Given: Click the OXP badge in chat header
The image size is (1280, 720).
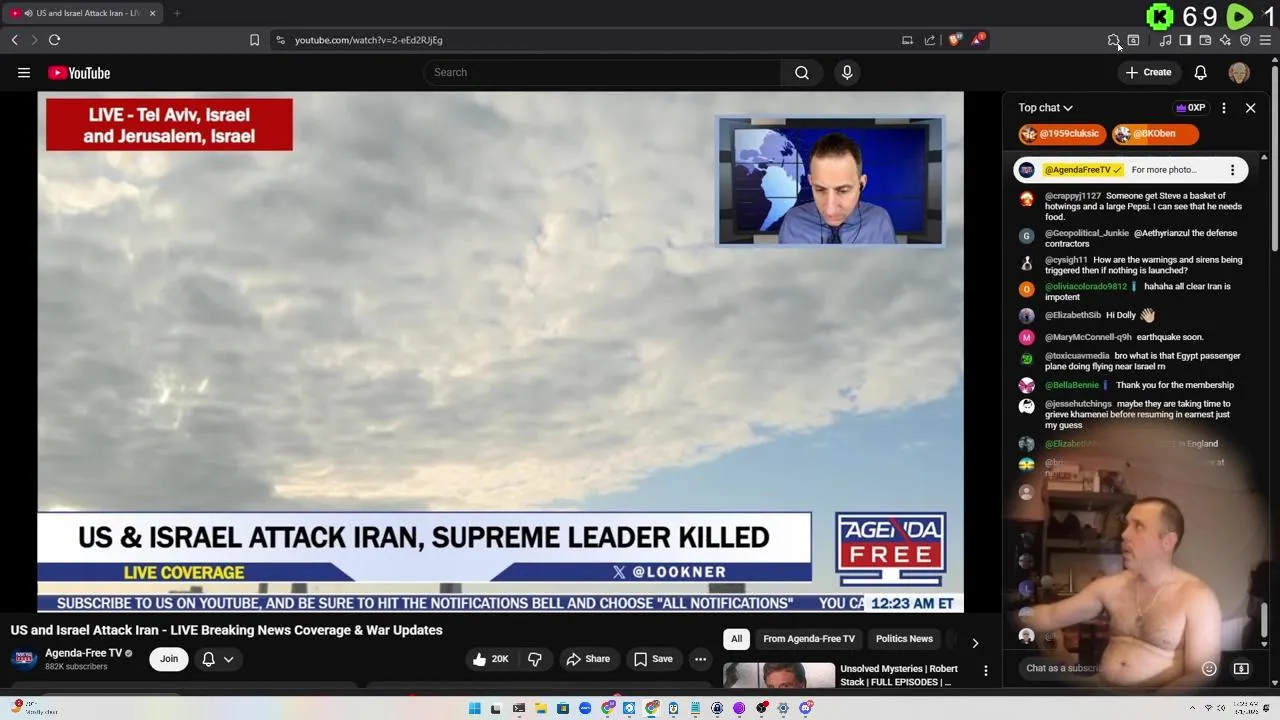Looking at the screenshot, I should click(1191, 108).
